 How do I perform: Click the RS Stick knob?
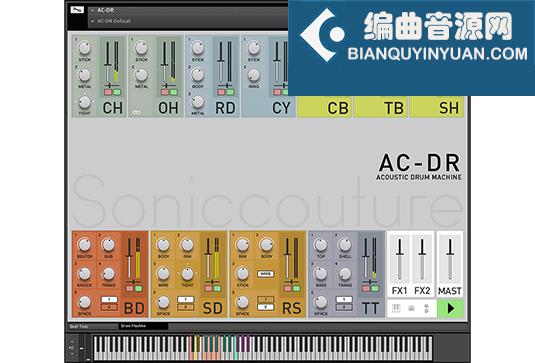[x=242, y=273]
